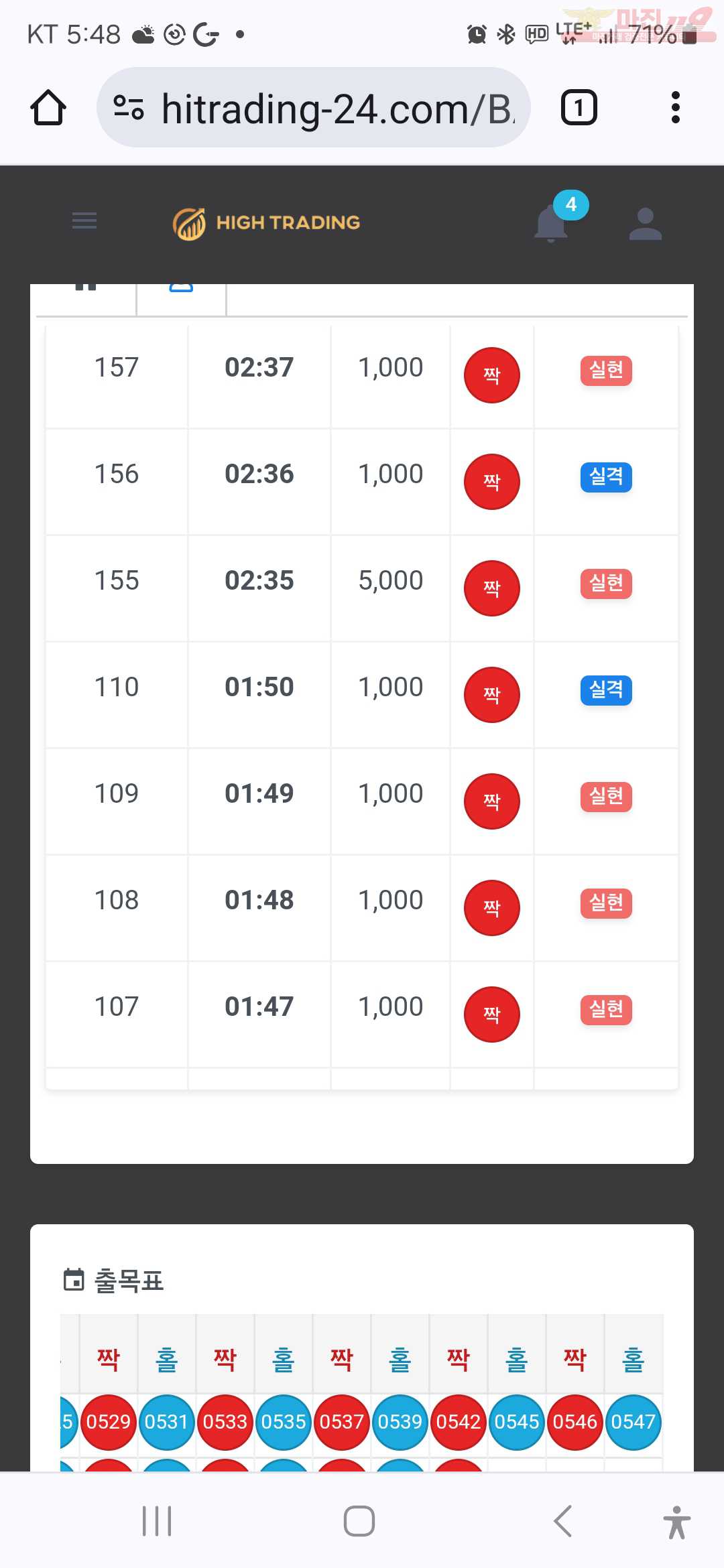This screenshot has width=724, height=1568.
Task: Tap the blue 0547 result ball
Action: pos(633,1422)
